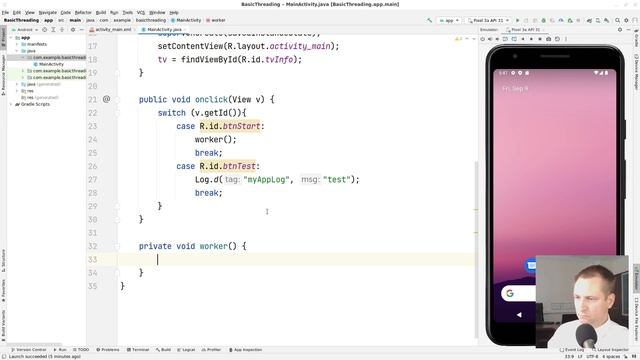
Task: Click Expand All icon in Project panel
Action: [53, 29]
